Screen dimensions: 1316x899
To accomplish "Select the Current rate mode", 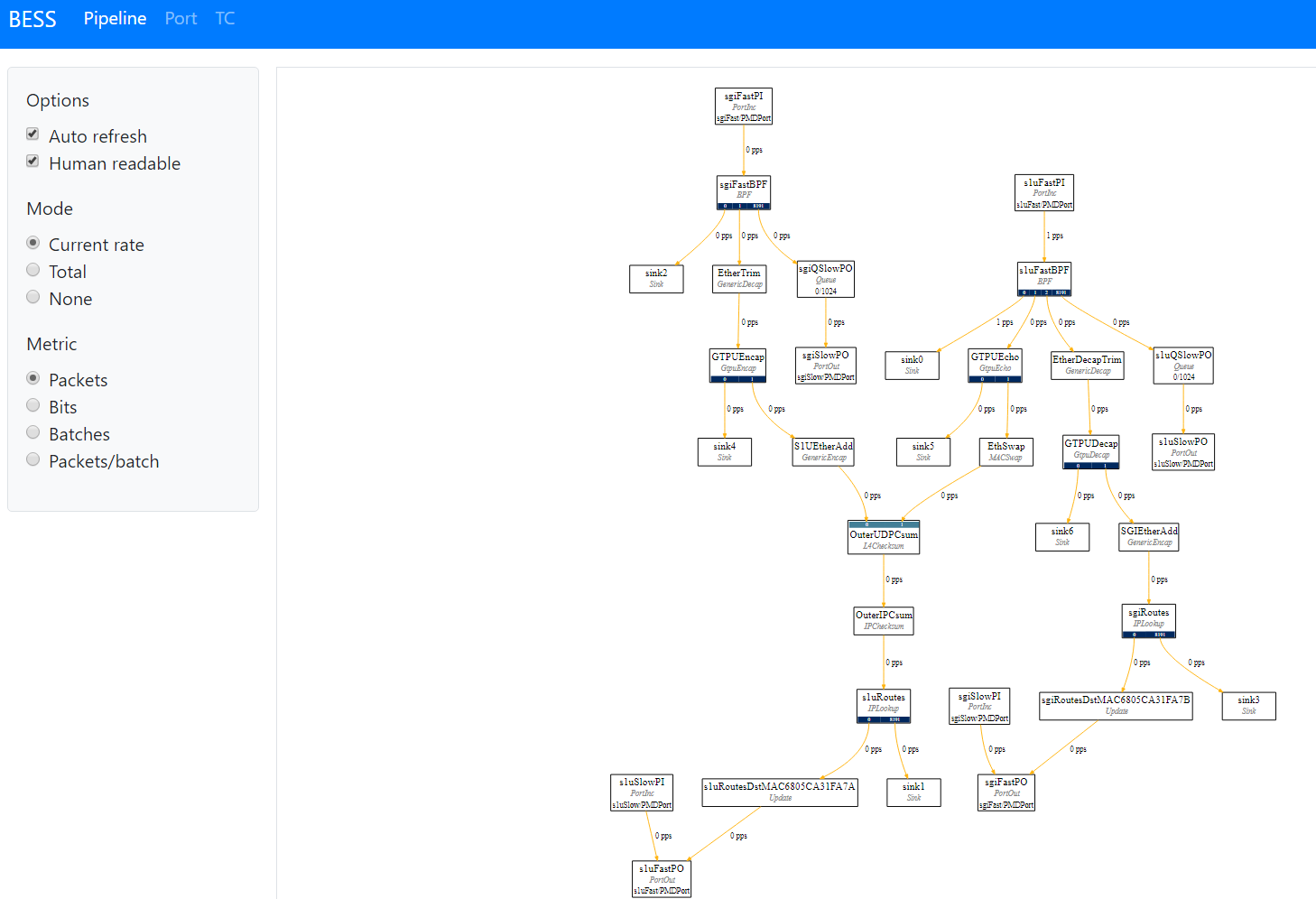I will (x=33, y=243).
